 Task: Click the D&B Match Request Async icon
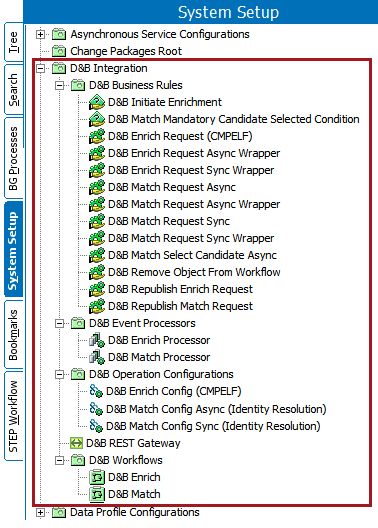97,187
